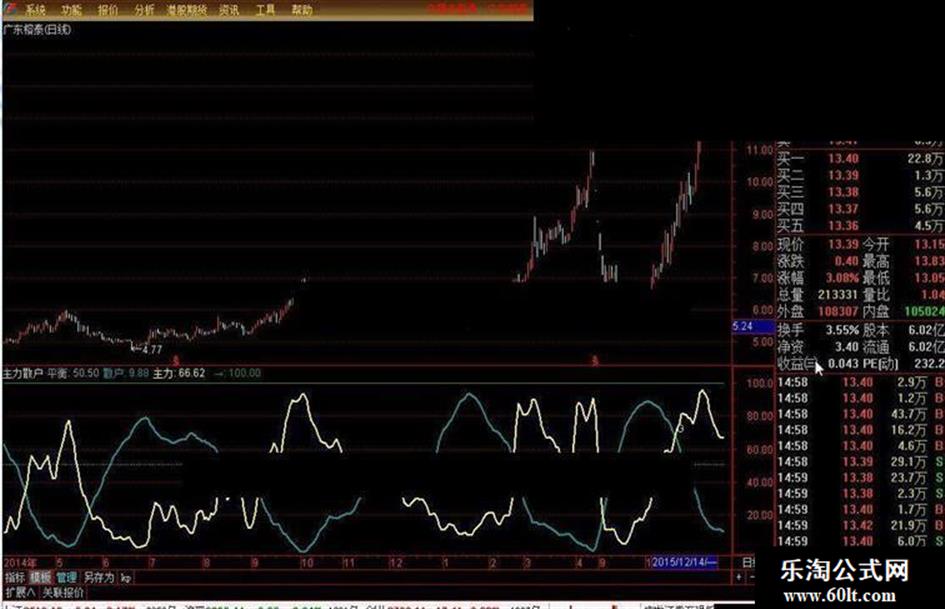Click the trade row showing 43.7万
This screenshot has width=945, height=609.
pyautogui.click(x=861, y=414)
